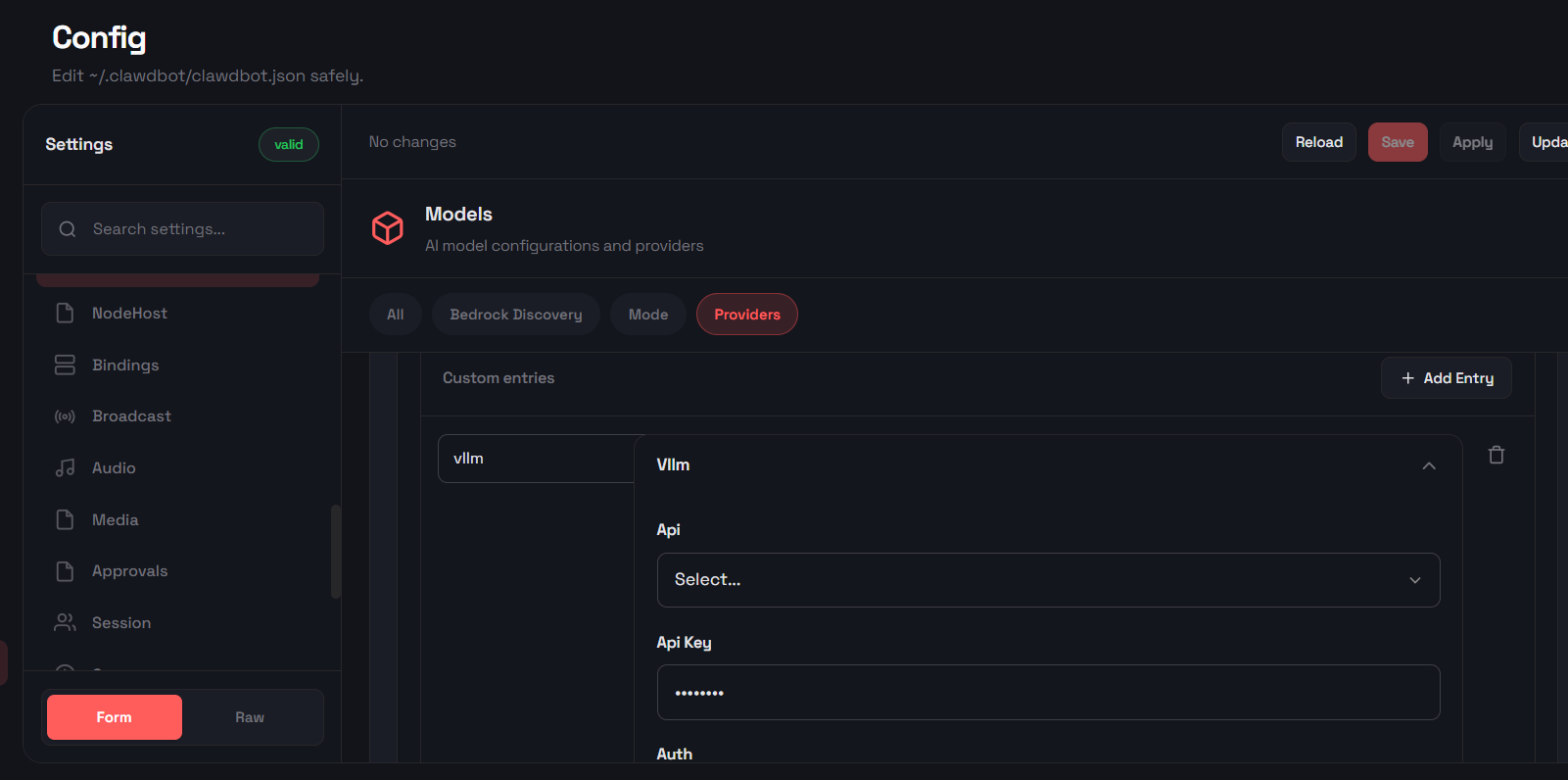Screen dimensions: 1568x780
Task: Click the Bindings stack icon
Action: point(65,366)
